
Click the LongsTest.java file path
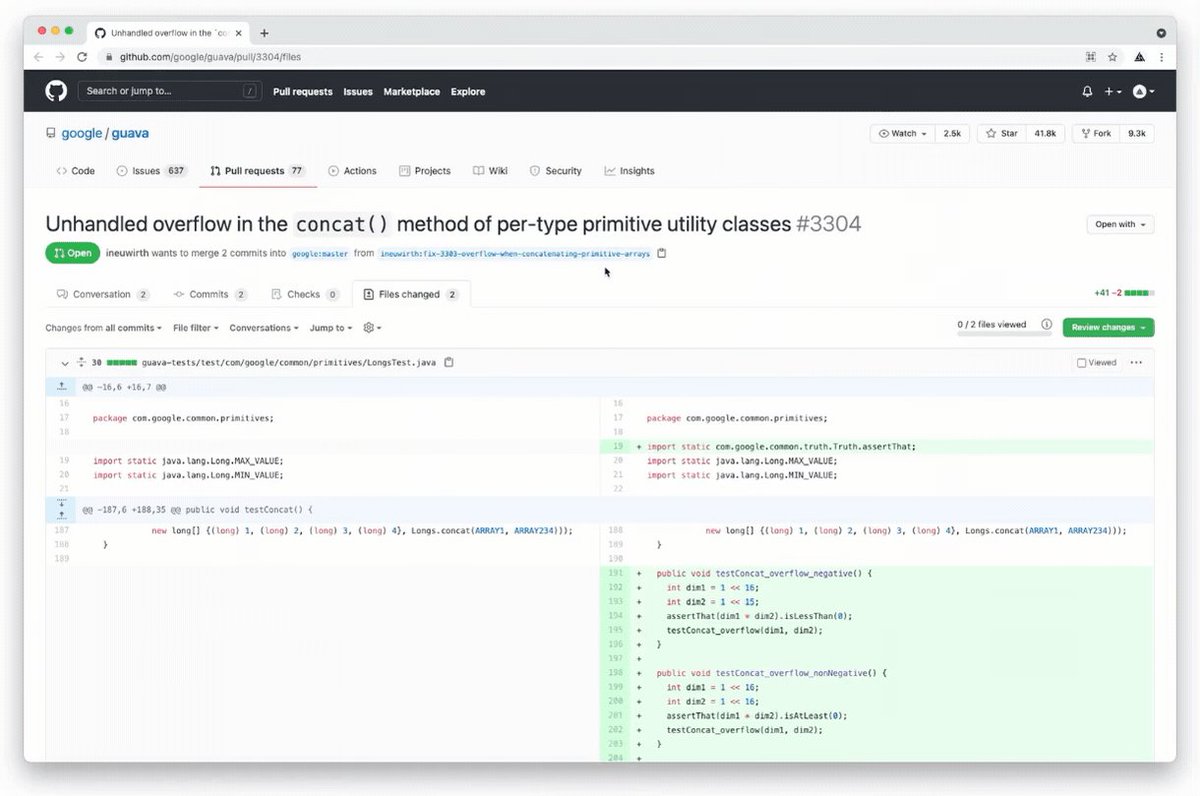click(288, 363)
